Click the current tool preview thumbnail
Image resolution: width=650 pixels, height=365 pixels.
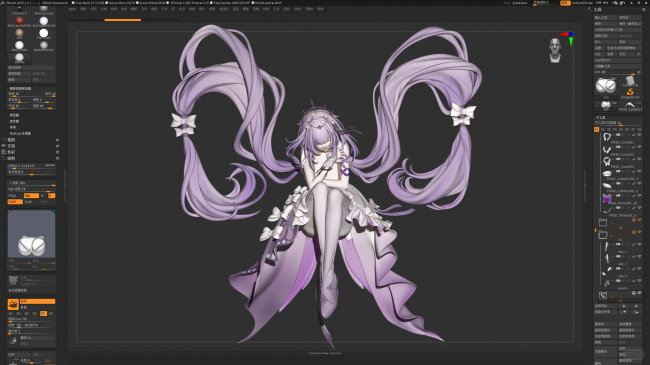[32, 234]
